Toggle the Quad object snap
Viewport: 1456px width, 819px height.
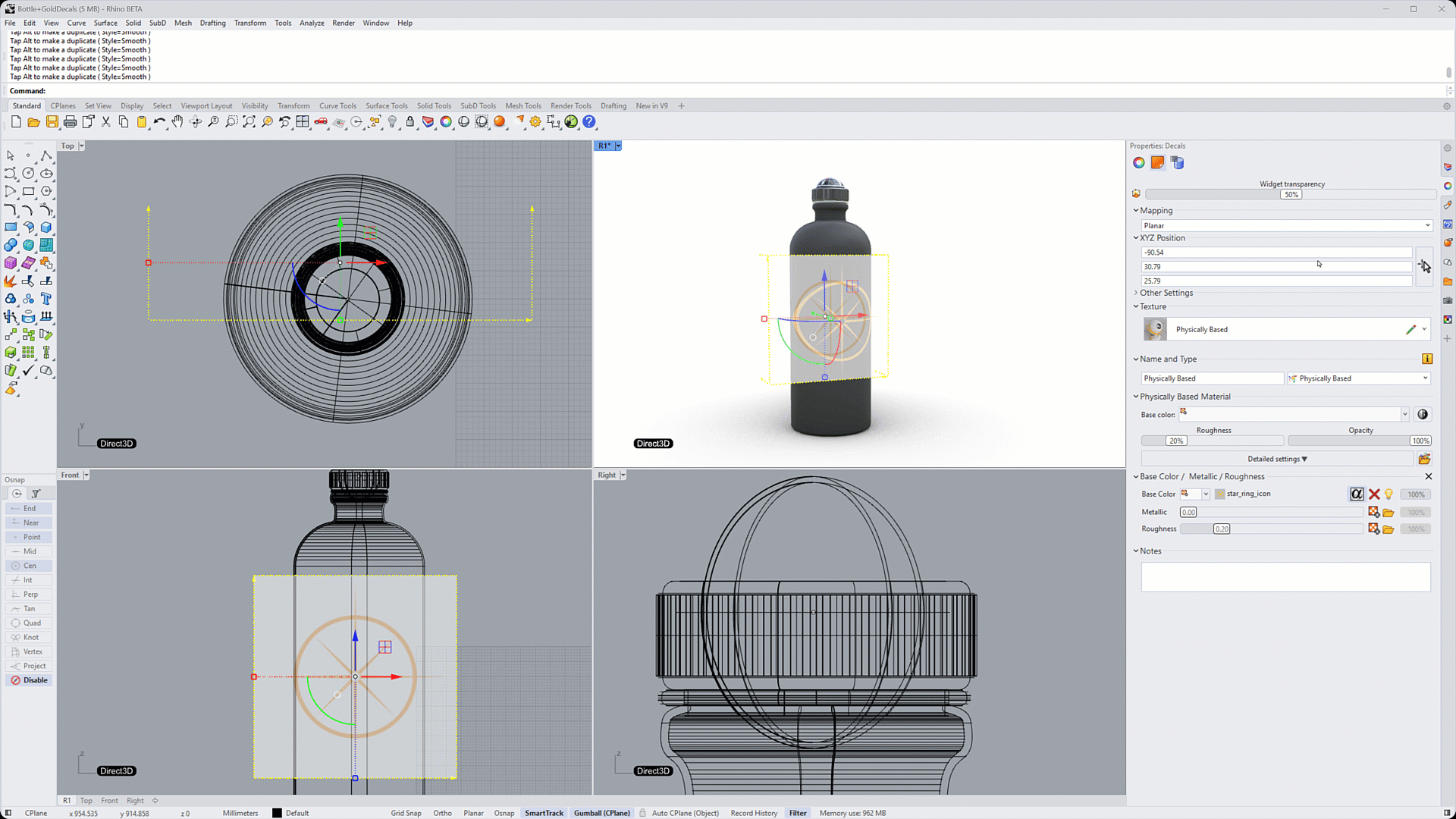30,623
